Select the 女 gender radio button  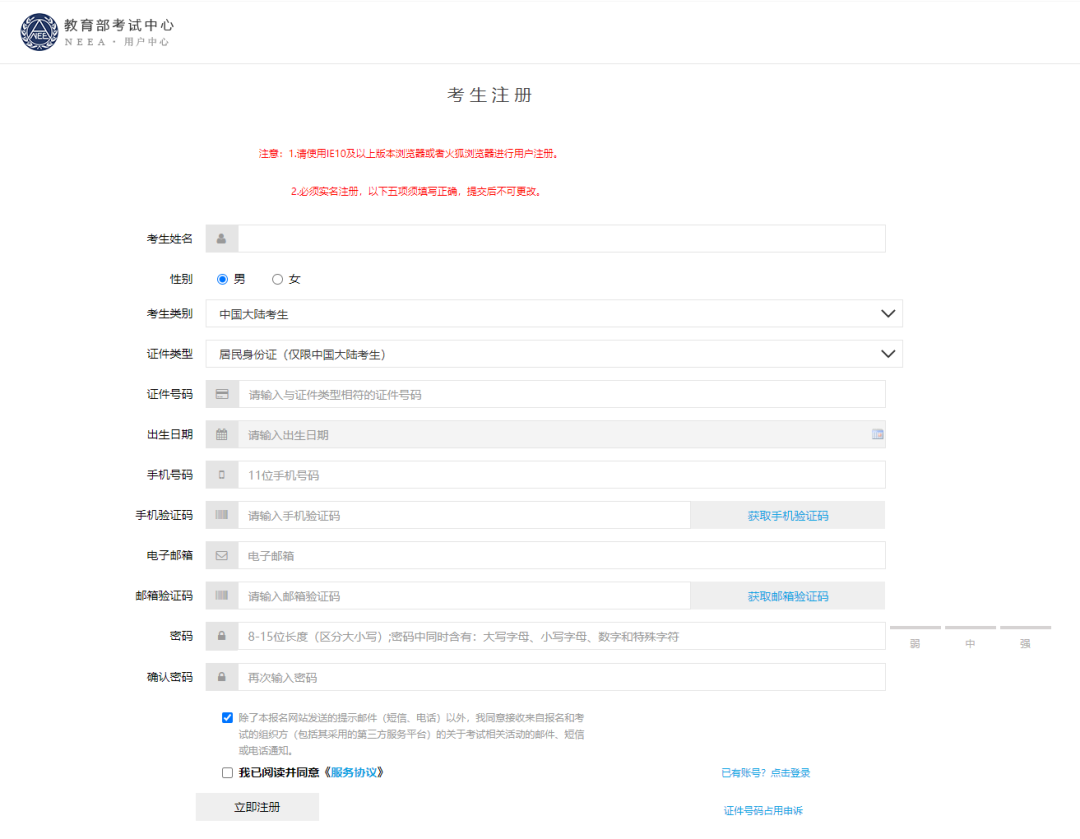click(x=277, y=279)
